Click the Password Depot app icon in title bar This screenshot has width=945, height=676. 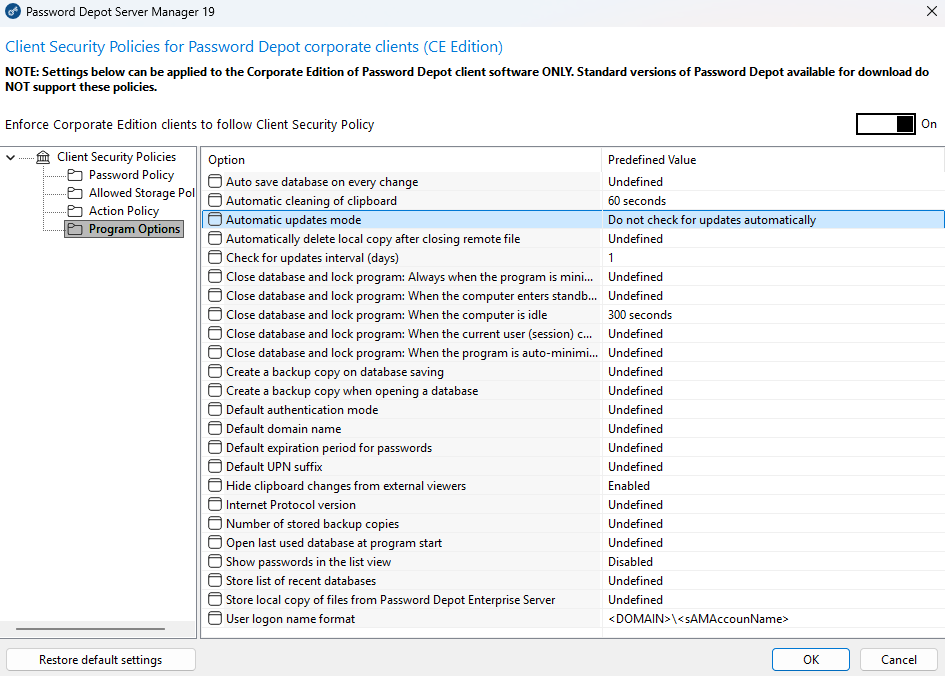coord(13,11)
